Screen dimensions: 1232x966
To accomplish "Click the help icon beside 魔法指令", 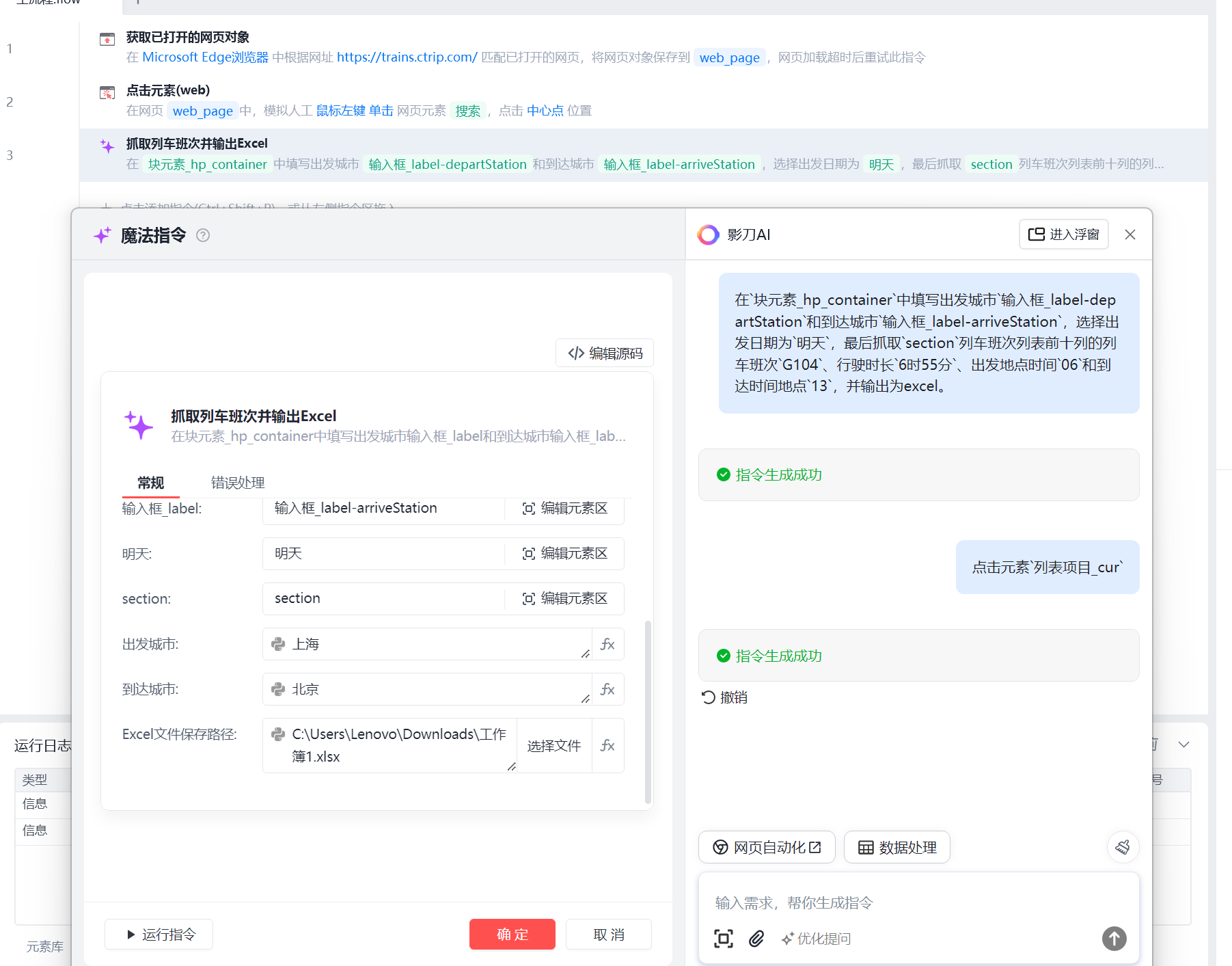I will (x=203, y=235).
